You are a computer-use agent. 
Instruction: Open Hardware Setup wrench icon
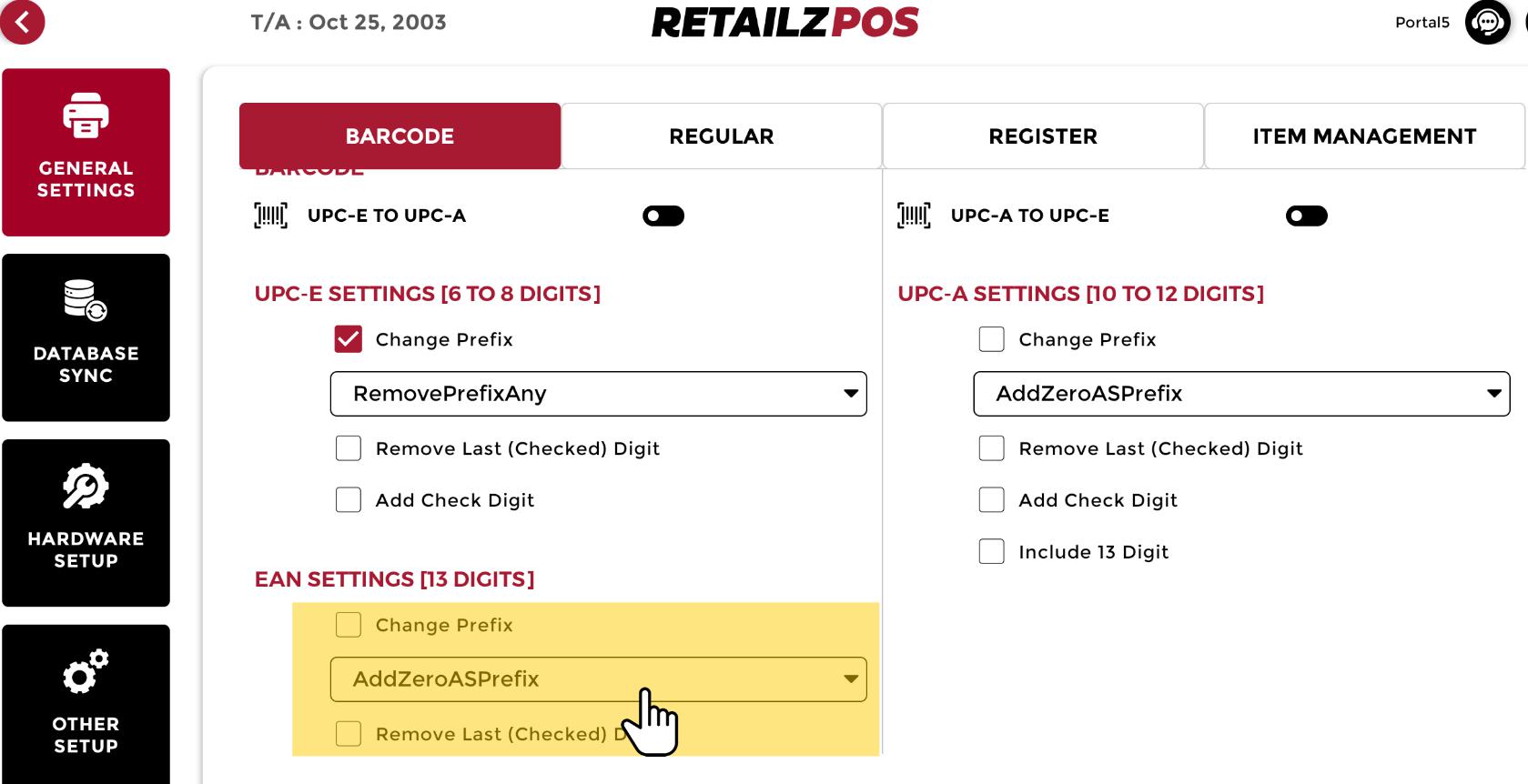tap(86, 487)
